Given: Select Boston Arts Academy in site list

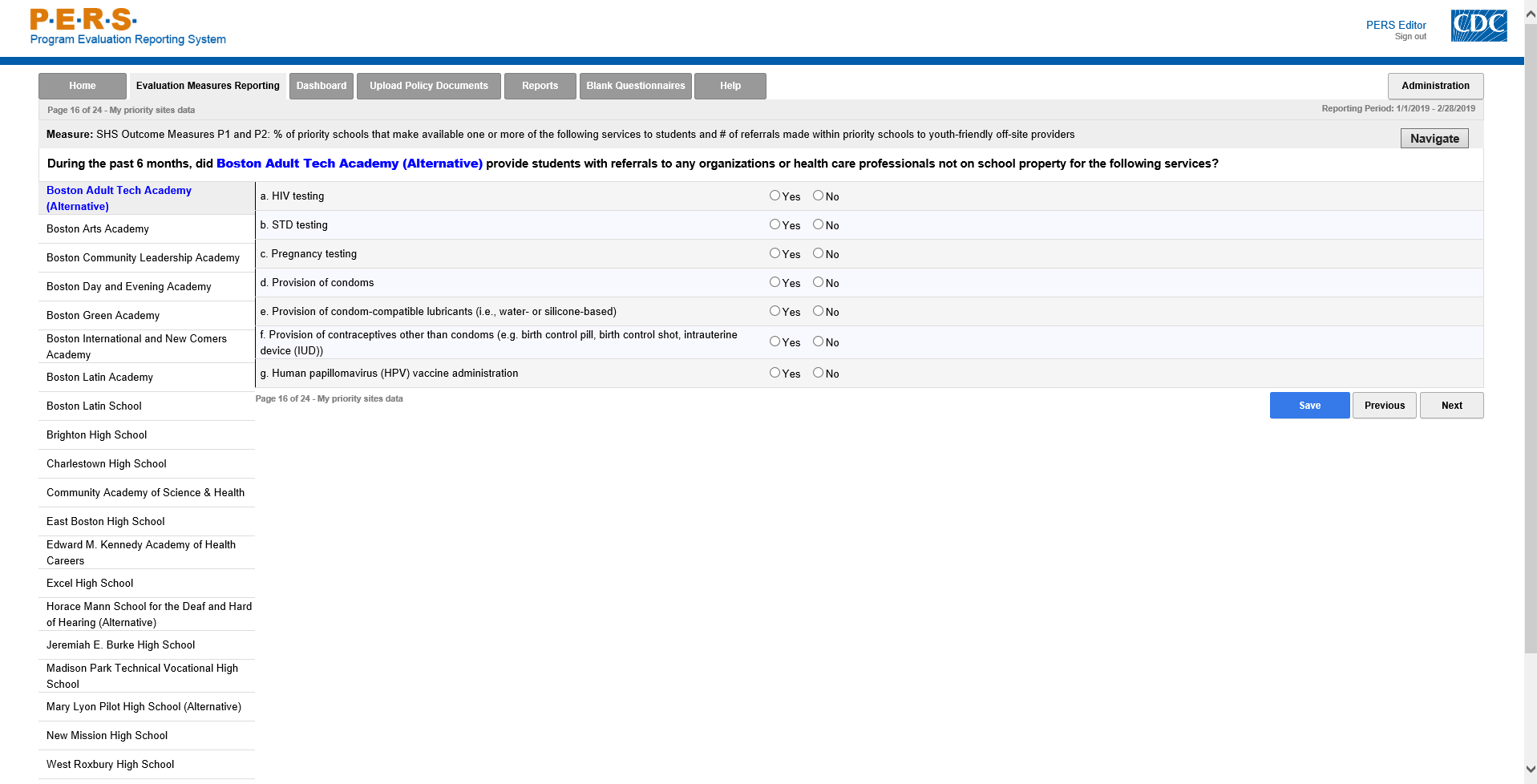Looking at the screenshot, I should click(147, 229).
